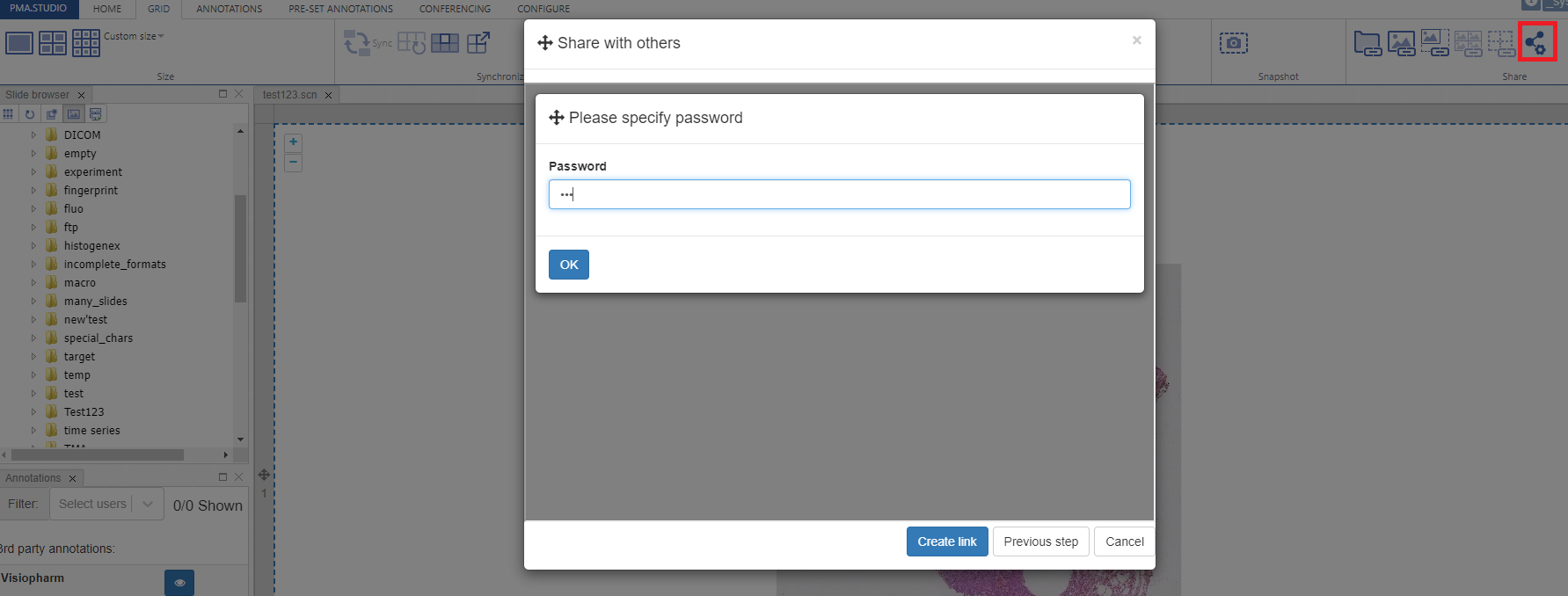This screenshot has width=1568, height=596.
Task: Open the Select users filter dropdown
Action: point(106,504)
